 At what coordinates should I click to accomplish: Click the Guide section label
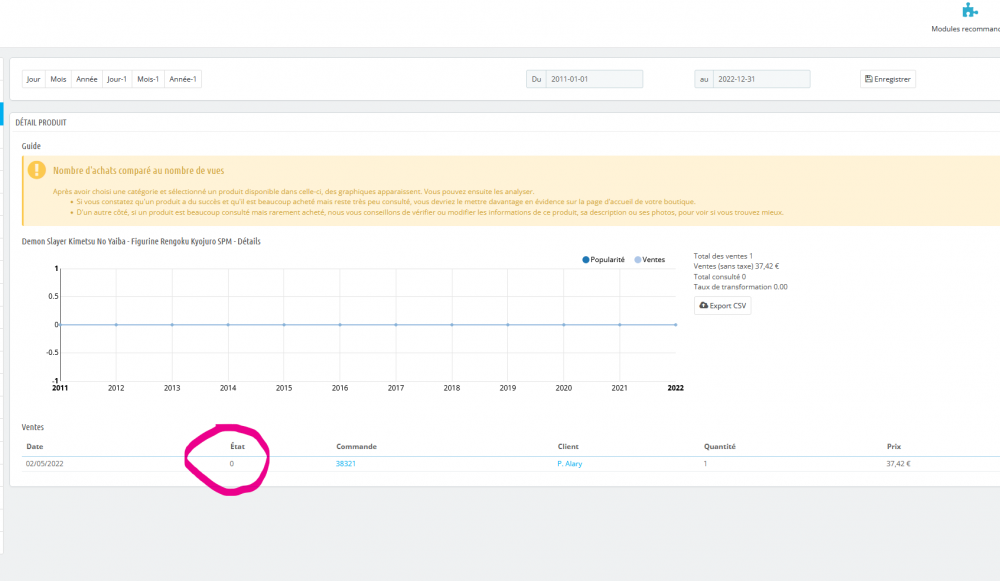pos(31,146)
